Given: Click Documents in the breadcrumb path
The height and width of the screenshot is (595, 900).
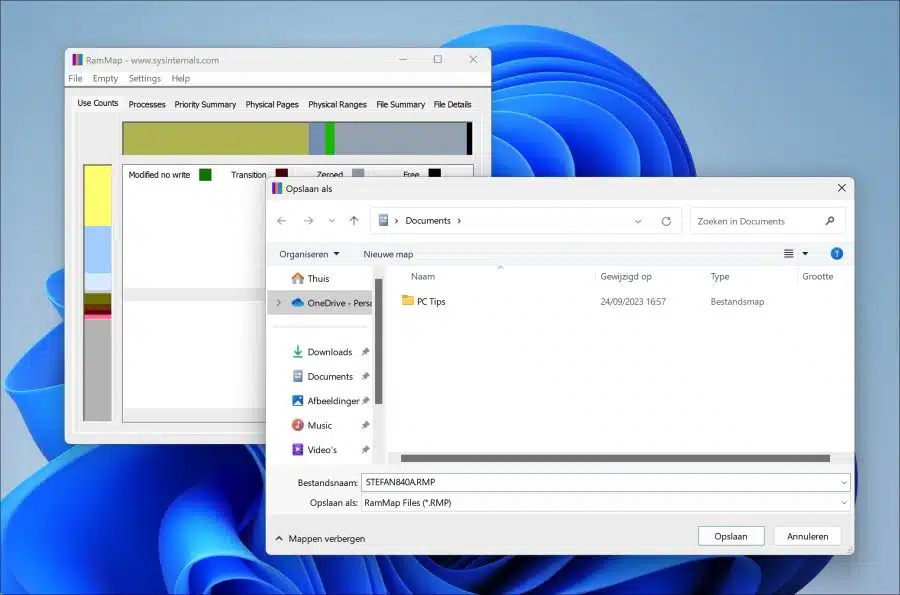Looking at the screenshot, I should 428,221.
